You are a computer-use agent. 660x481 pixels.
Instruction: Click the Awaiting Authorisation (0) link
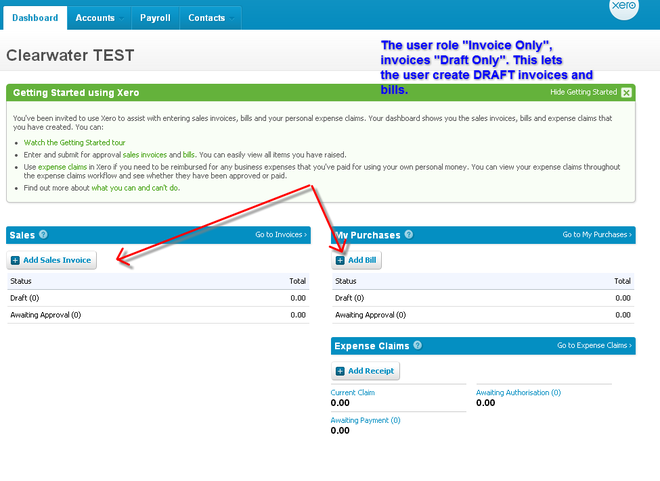518,393
